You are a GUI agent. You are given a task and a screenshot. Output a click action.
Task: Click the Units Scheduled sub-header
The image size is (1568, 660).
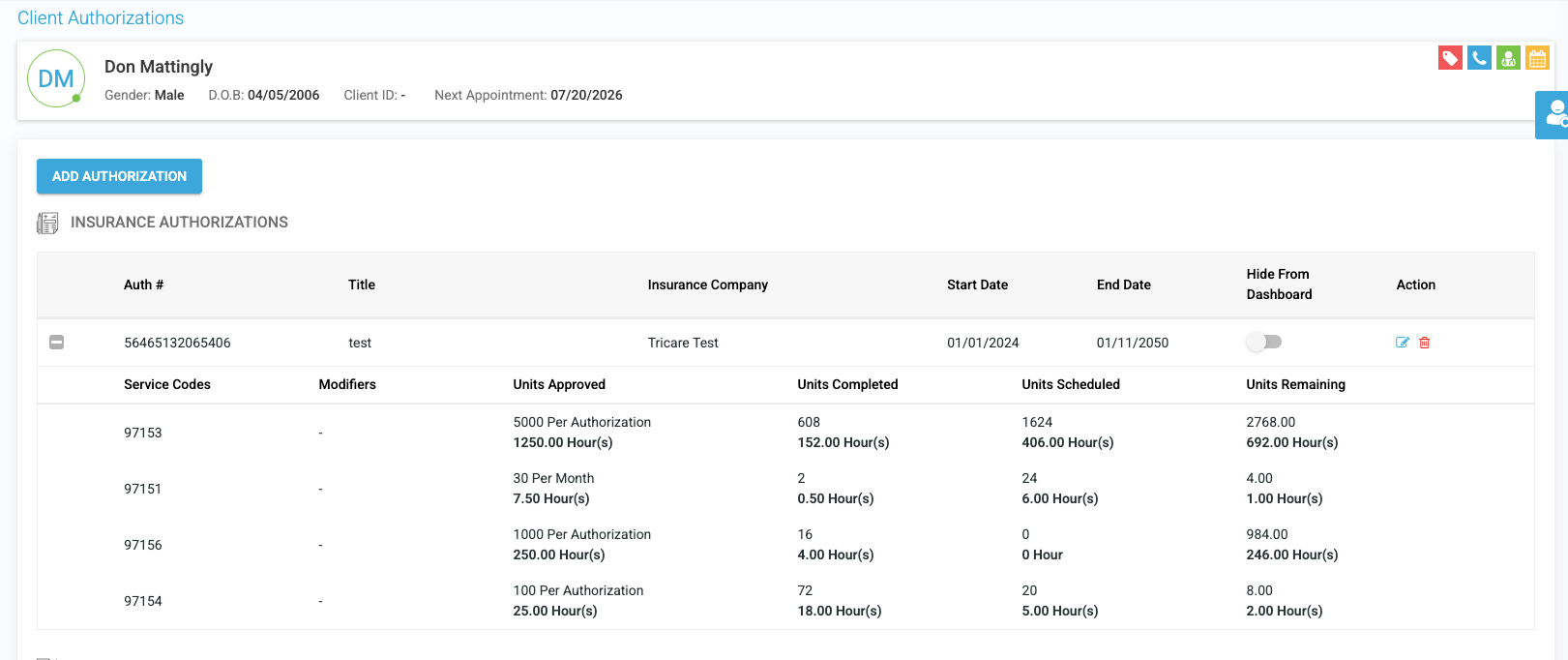[x=1071, y=384]
